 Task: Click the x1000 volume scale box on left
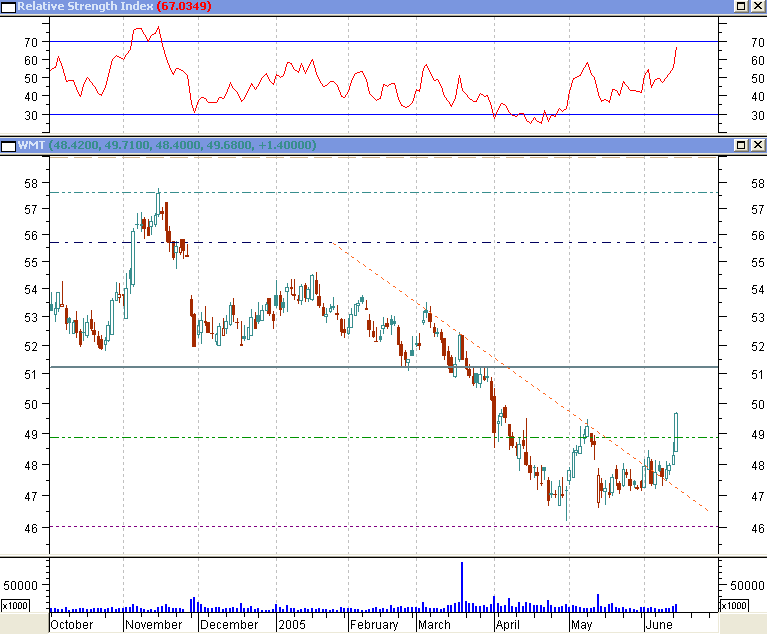coord(15,606)
